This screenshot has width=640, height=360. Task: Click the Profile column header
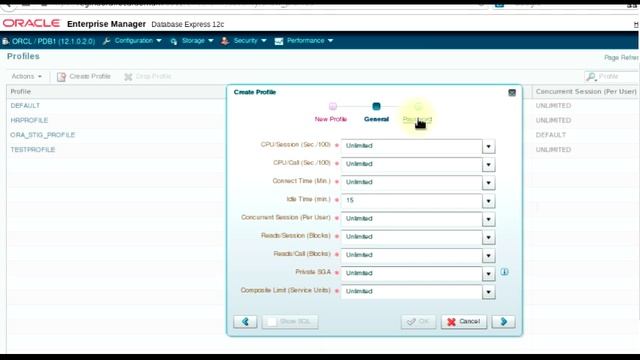coord(21,91)
